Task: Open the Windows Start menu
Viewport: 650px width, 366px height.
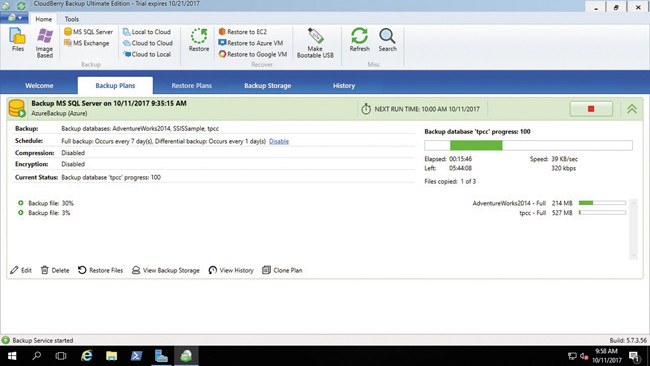Action: pyautogui.click(x=12, y=356)
